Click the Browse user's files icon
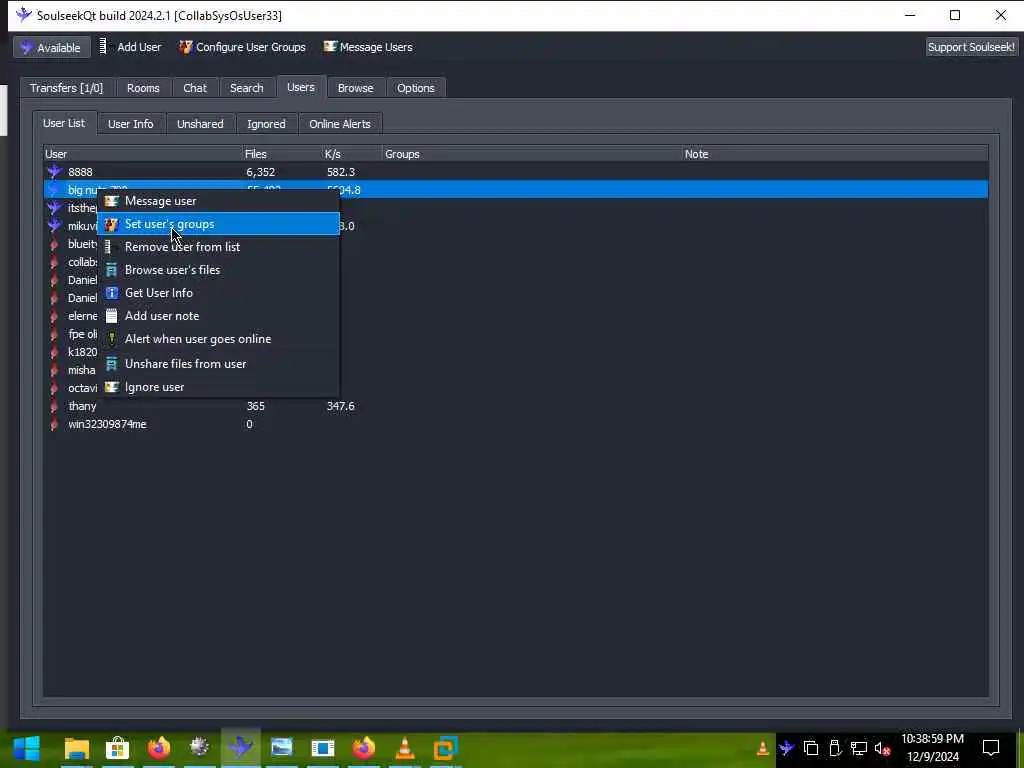The image size is (1024, 768). pos(112,270)
